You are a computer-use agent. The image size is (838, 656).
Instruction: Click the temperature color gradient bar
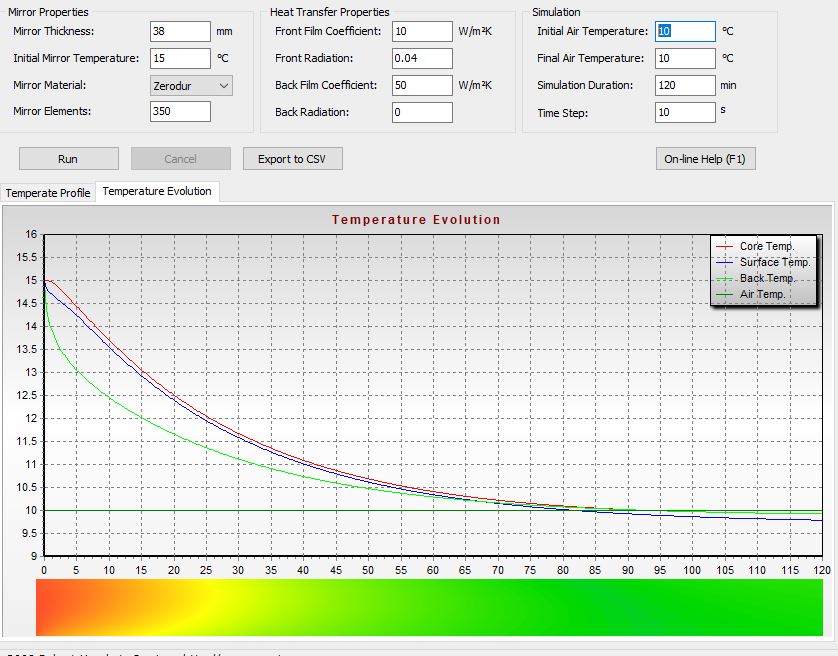click(429, 607)
